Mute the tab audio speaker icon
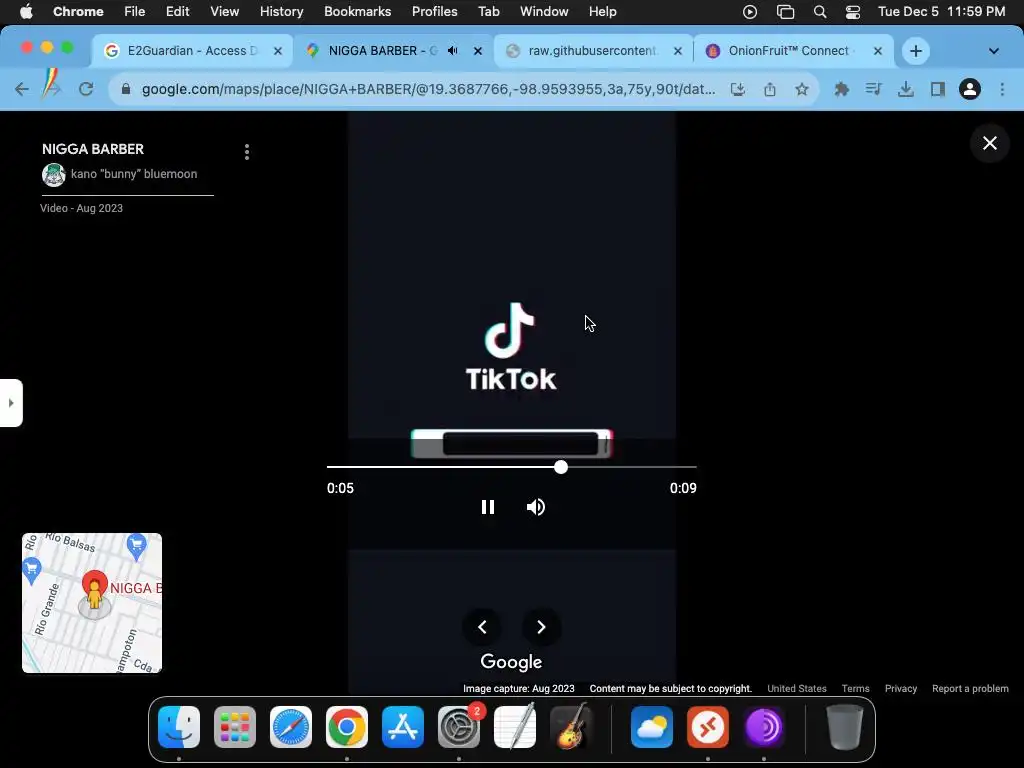The width and height of the screenshot is (1024, 768). [453, 51]
